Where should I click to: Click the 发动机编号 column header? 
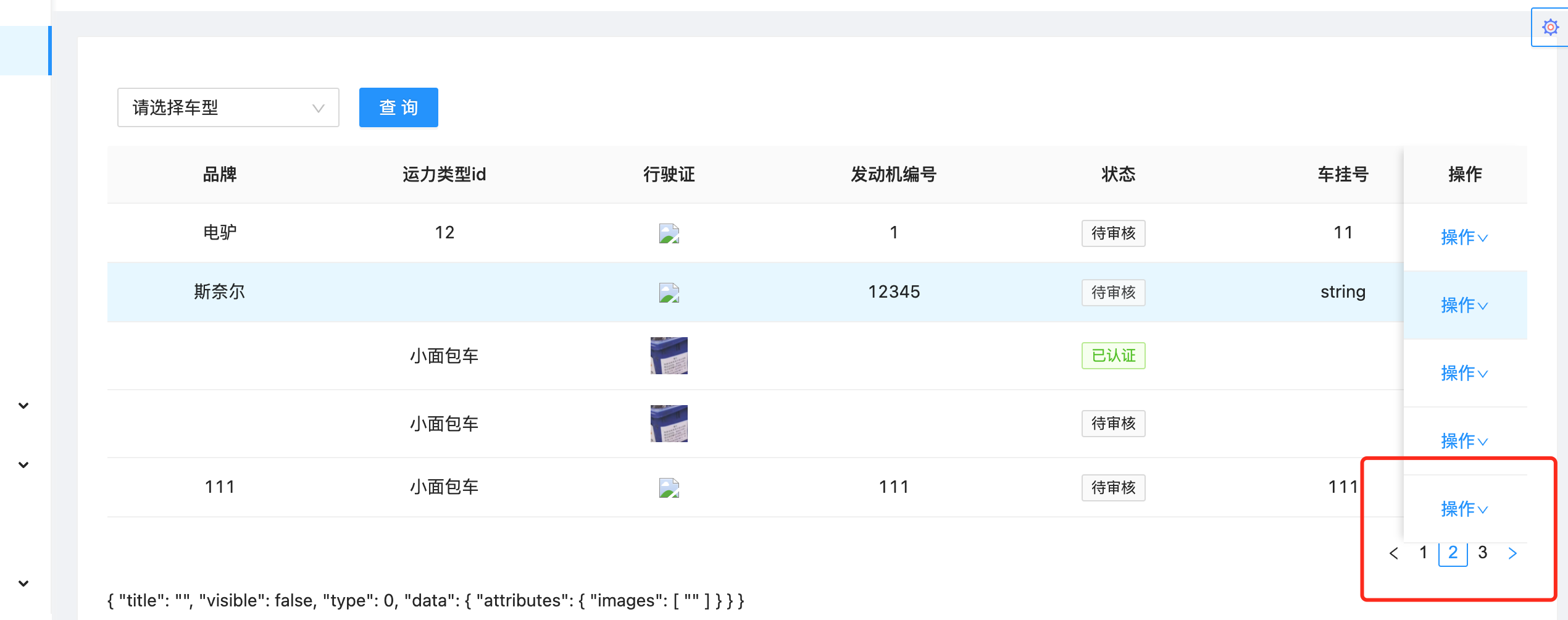tap(894, 175)
